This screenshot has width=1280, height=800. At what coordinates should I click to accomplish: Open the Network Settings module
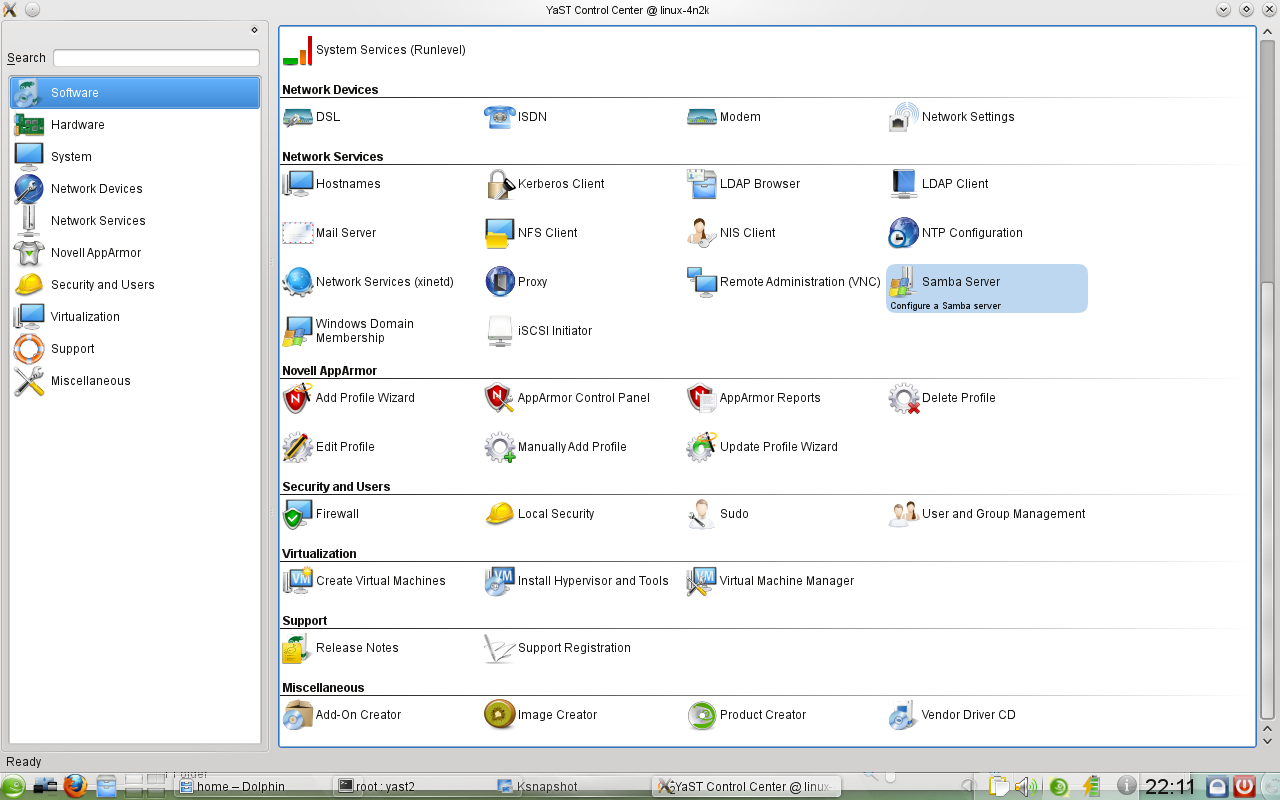[x=951, y=117]
